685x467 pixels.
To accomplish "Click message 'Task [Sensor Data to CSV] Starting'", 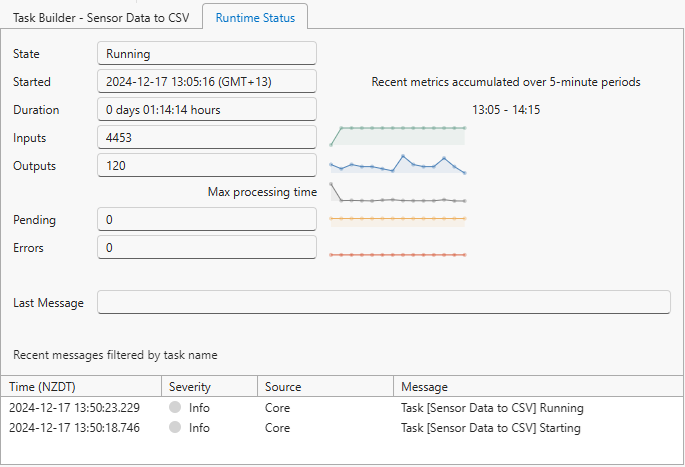I will [491, 428].
